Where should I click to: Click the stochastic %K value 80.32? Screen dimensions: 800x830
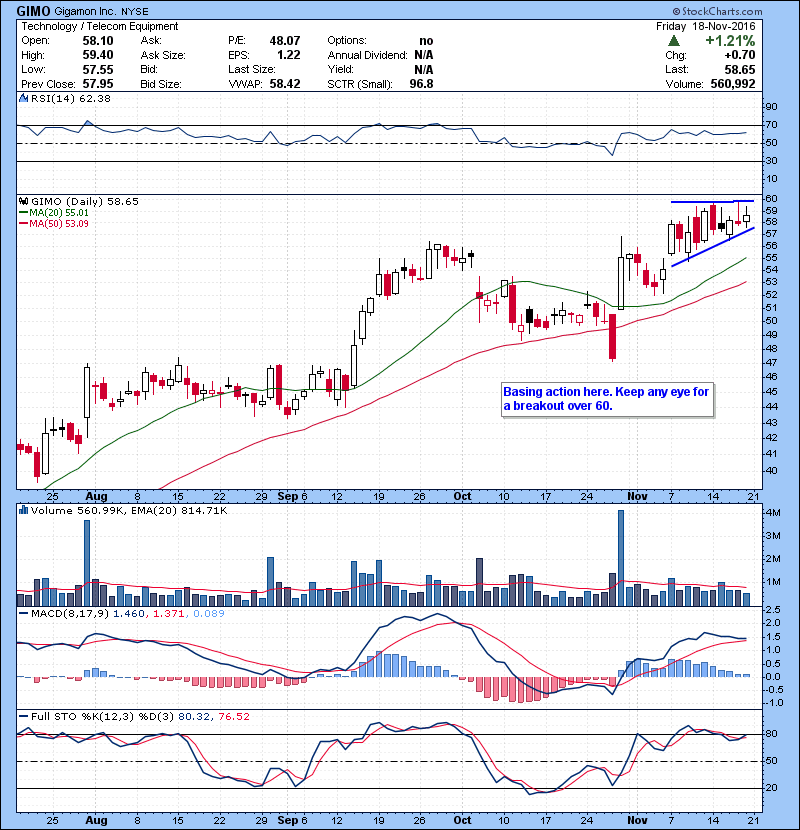coord(193,717)
